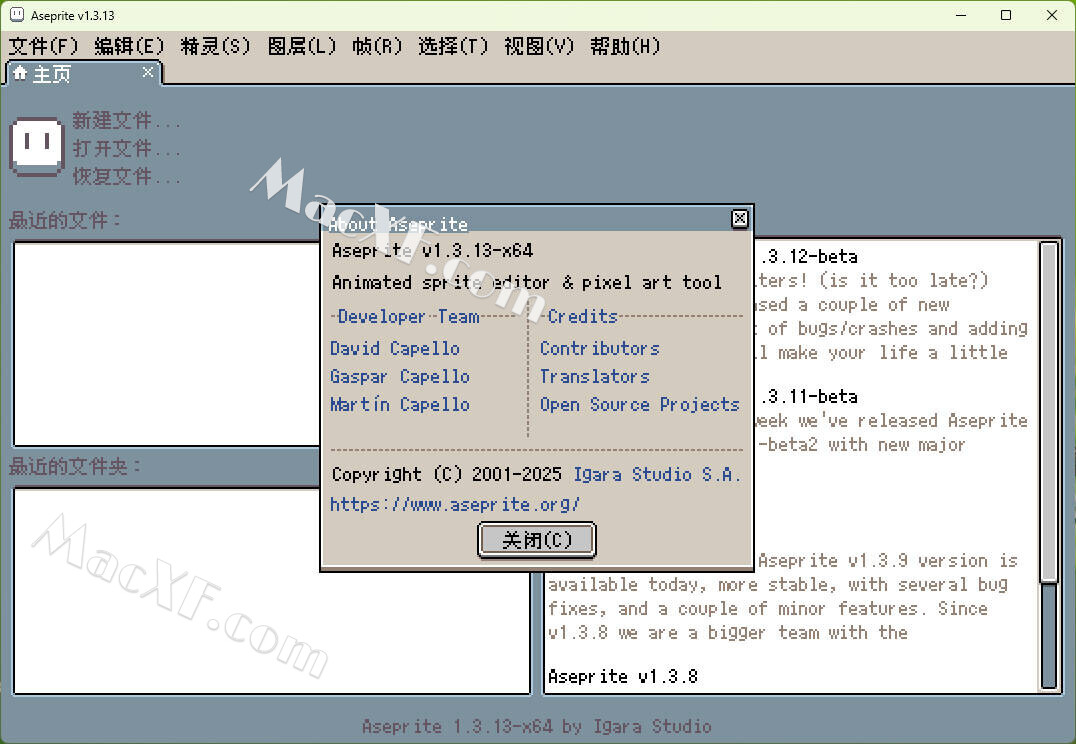1076x744 pixels.
Task: Open the Open Source Projects link
Action: 640,404
